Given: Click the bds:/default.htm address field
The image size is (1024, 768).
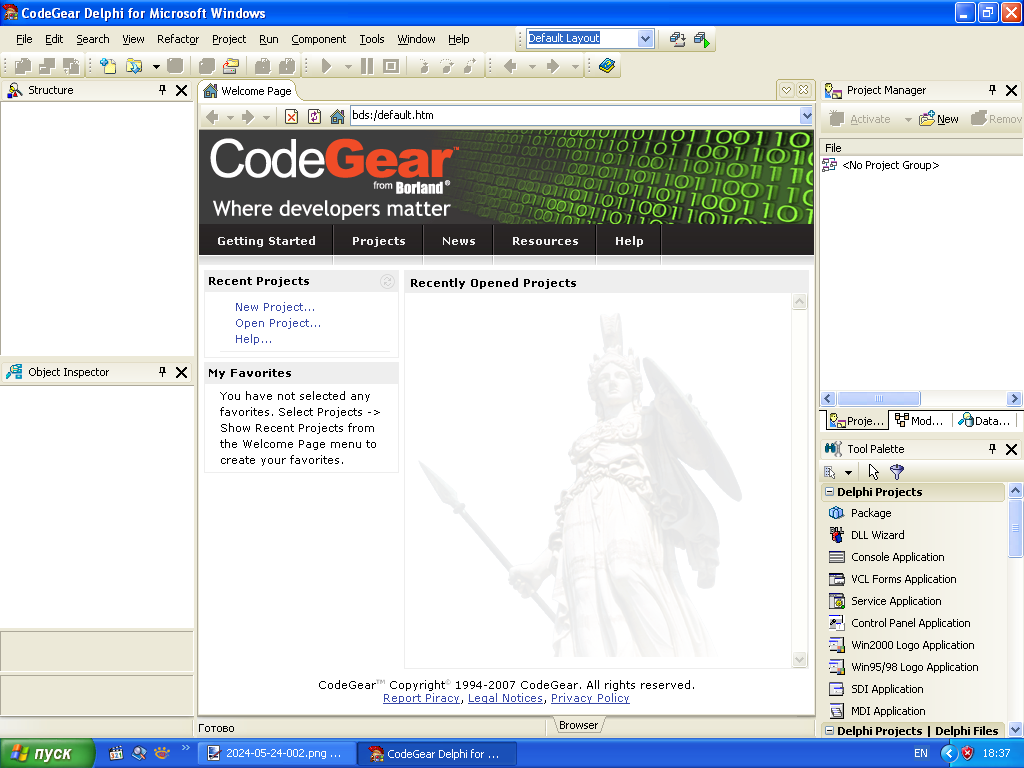Looking at the screenshot, I should click(x=575, y=116).
